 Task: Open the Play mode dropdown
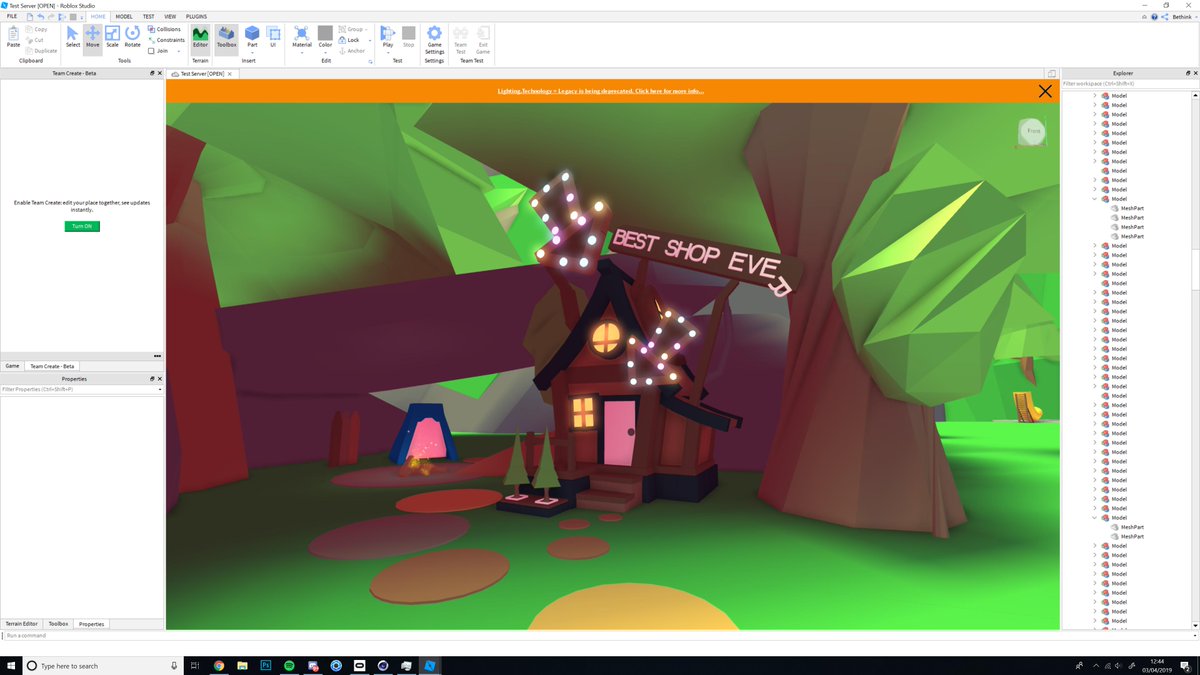click(388, 51)
